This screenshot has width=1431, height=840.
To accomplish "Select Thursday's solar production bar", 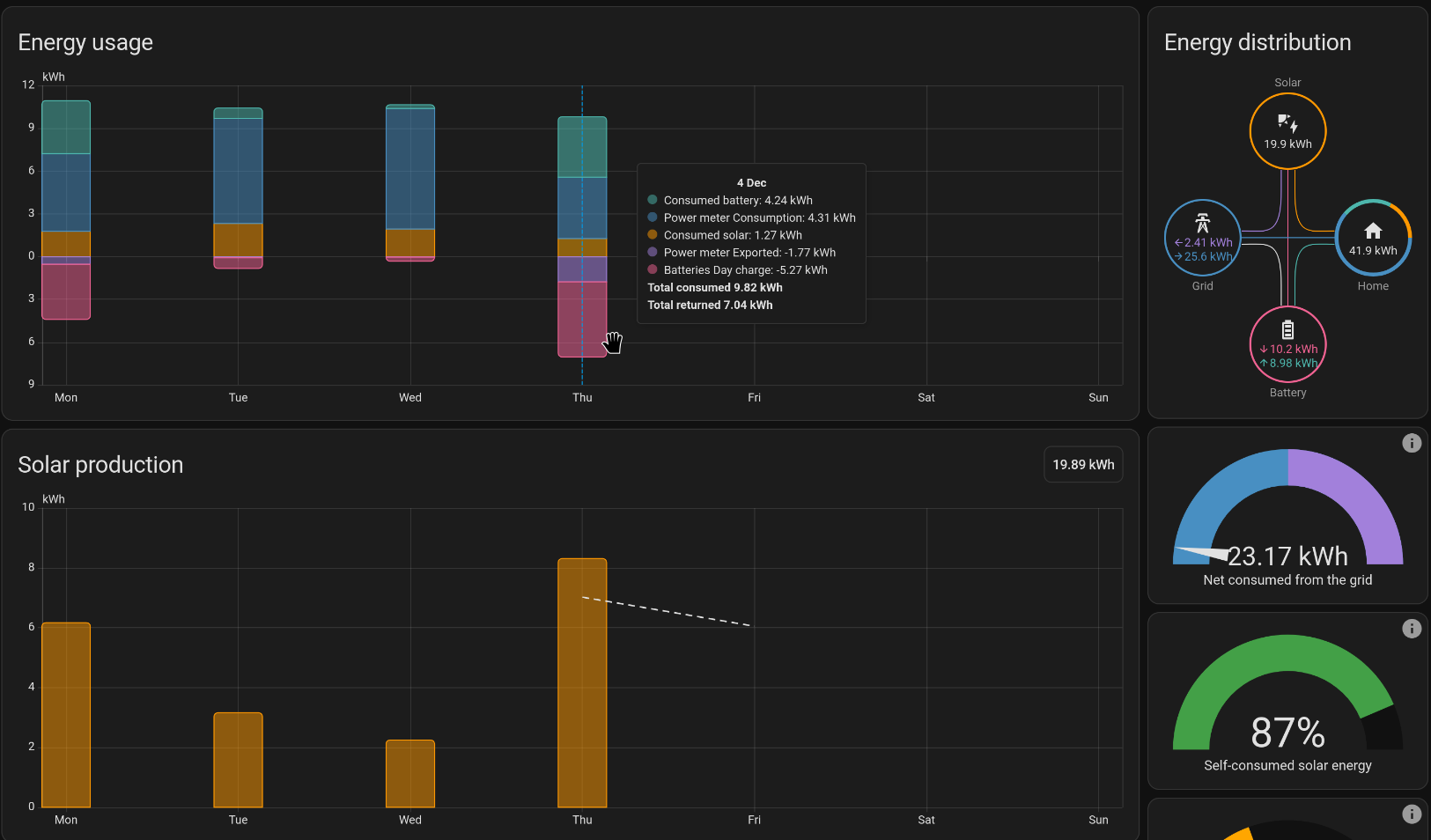I will [582, 682].
